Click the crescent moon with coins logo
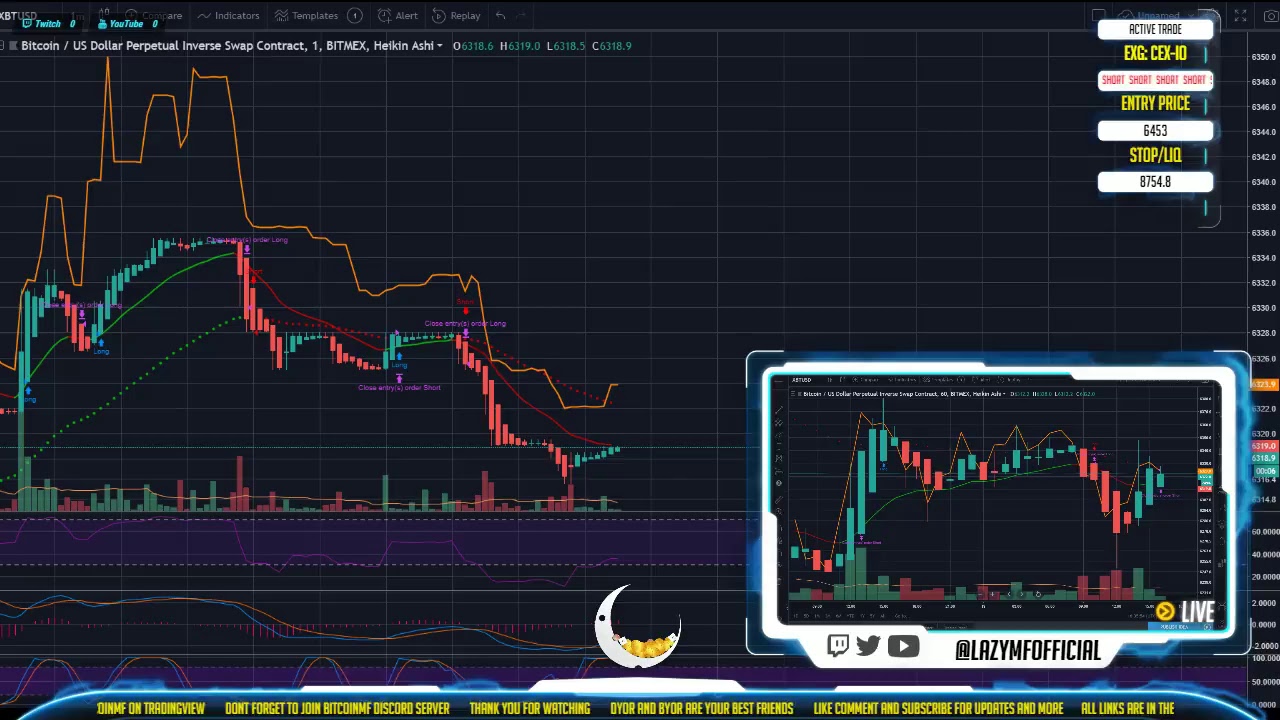The width and height of the screenshot is (1280, 720). tap(638, 628)
